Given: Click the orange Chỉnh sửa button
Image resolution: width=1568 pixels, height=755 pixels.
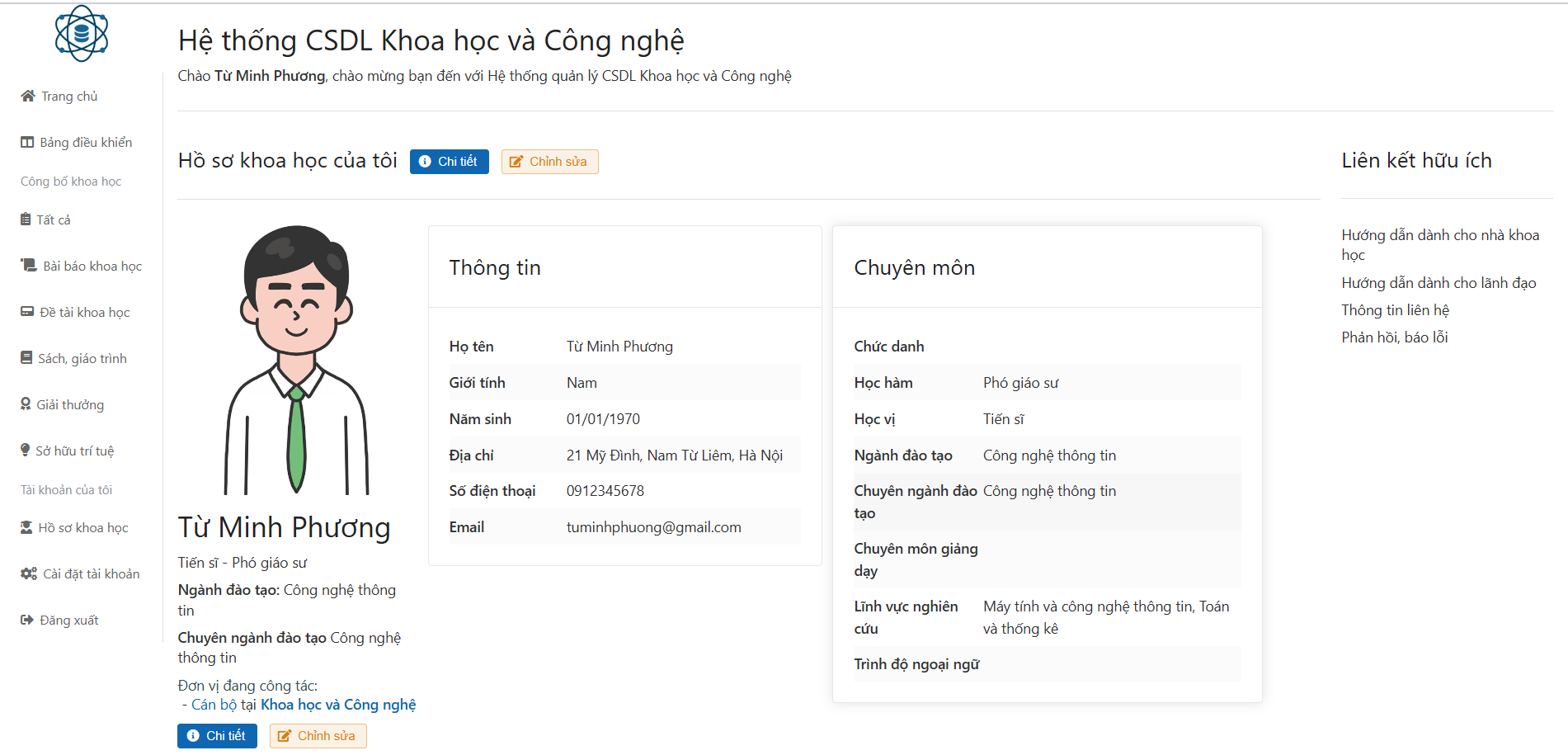Looking at the screenshot, I should click(x=549, y=161).
